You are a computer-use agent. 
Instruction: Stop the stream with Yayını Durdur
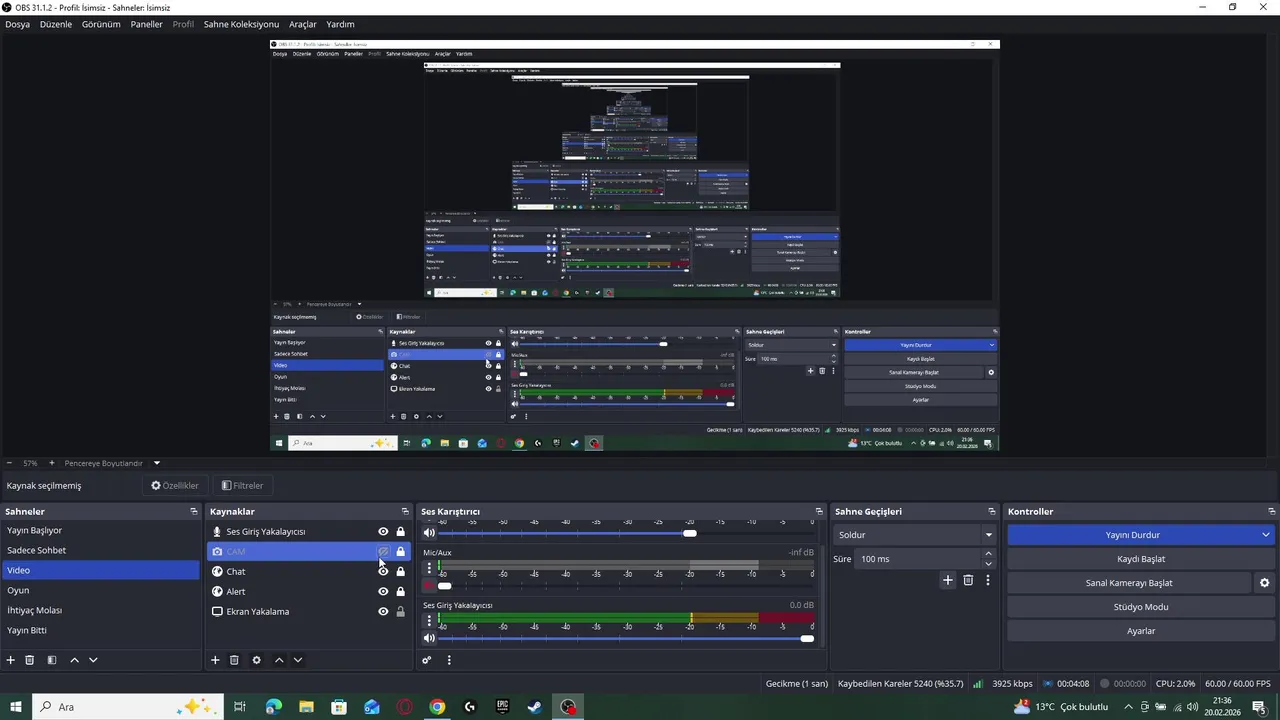(1132, 535)
